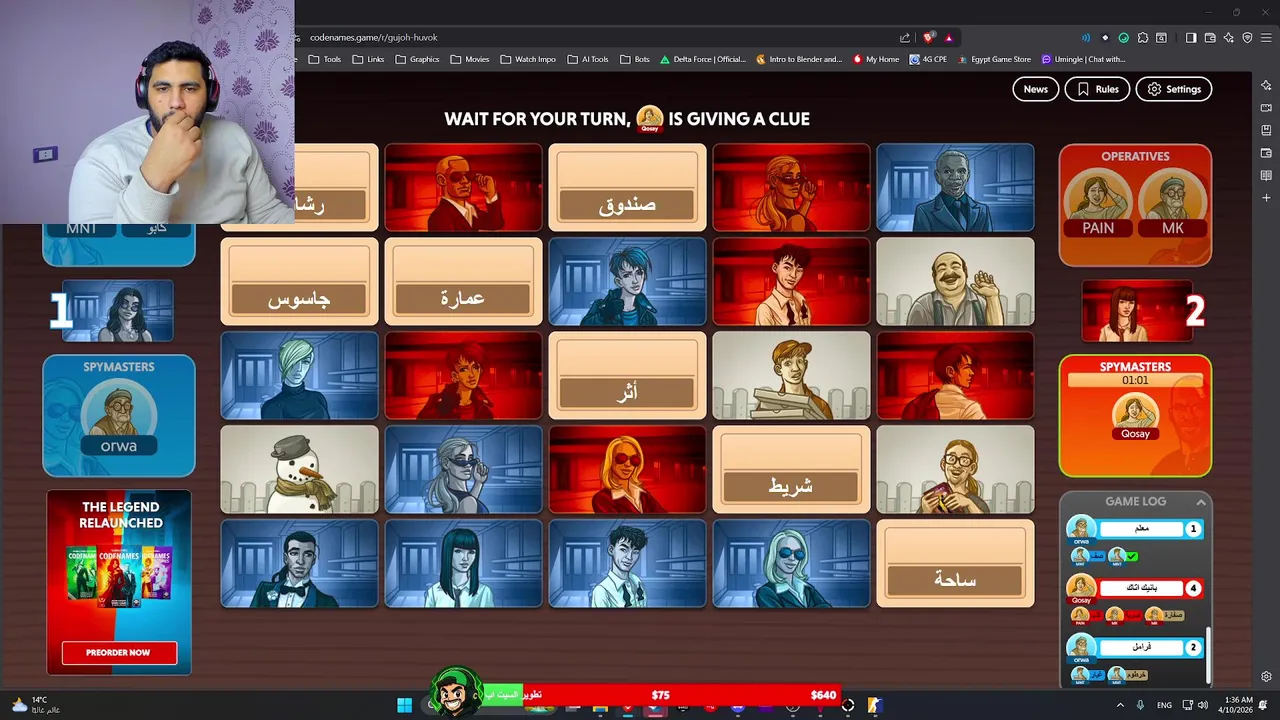The image size is (1280, 720).
Task: Click the فرامل clue in game log
Action: (1141, 648)
